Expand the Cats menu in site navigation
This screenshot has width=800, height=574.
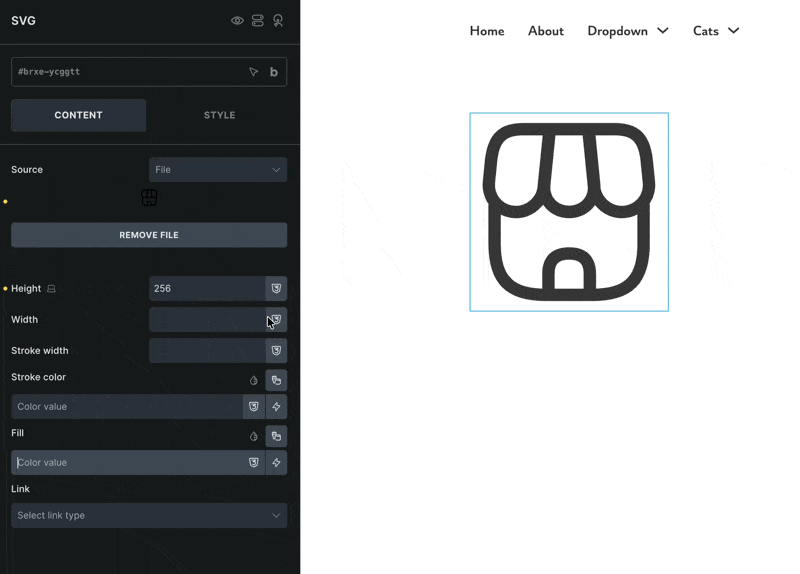tap(716, 31)
